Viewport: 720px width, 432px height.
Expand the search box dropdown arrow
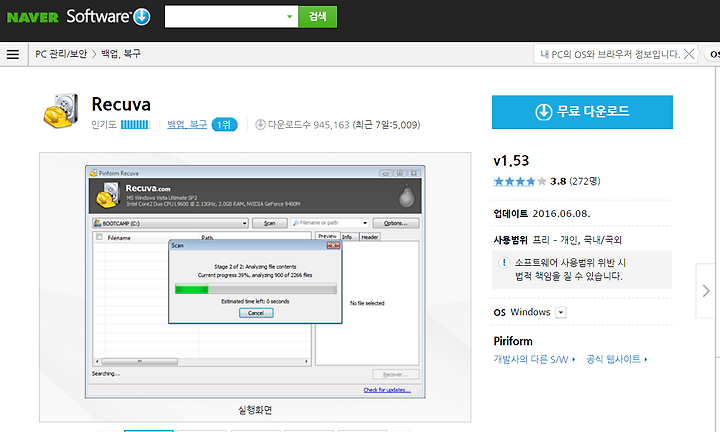[x=290, y=17]
